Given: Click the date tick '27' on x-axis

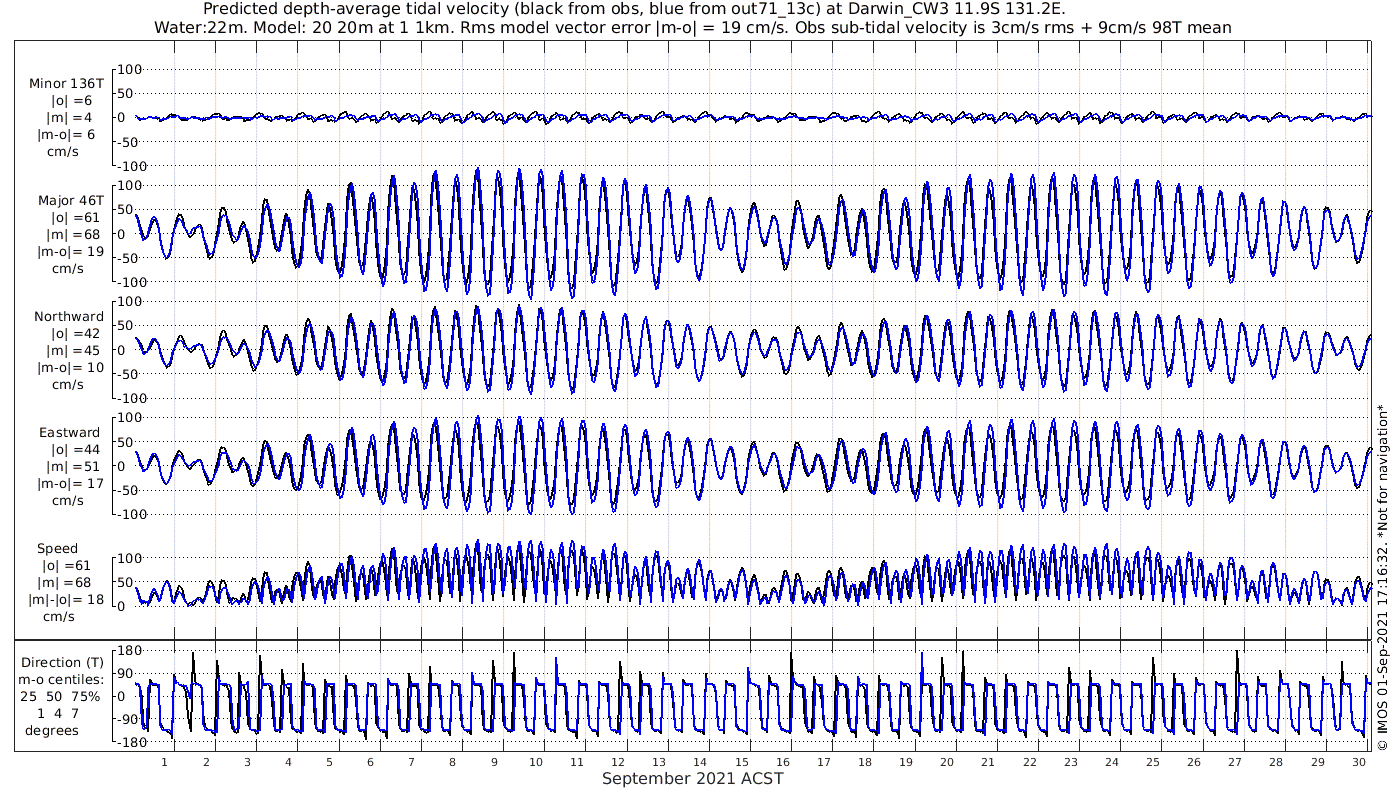Looking at the screenshot, I should [x=1235, y=762].
